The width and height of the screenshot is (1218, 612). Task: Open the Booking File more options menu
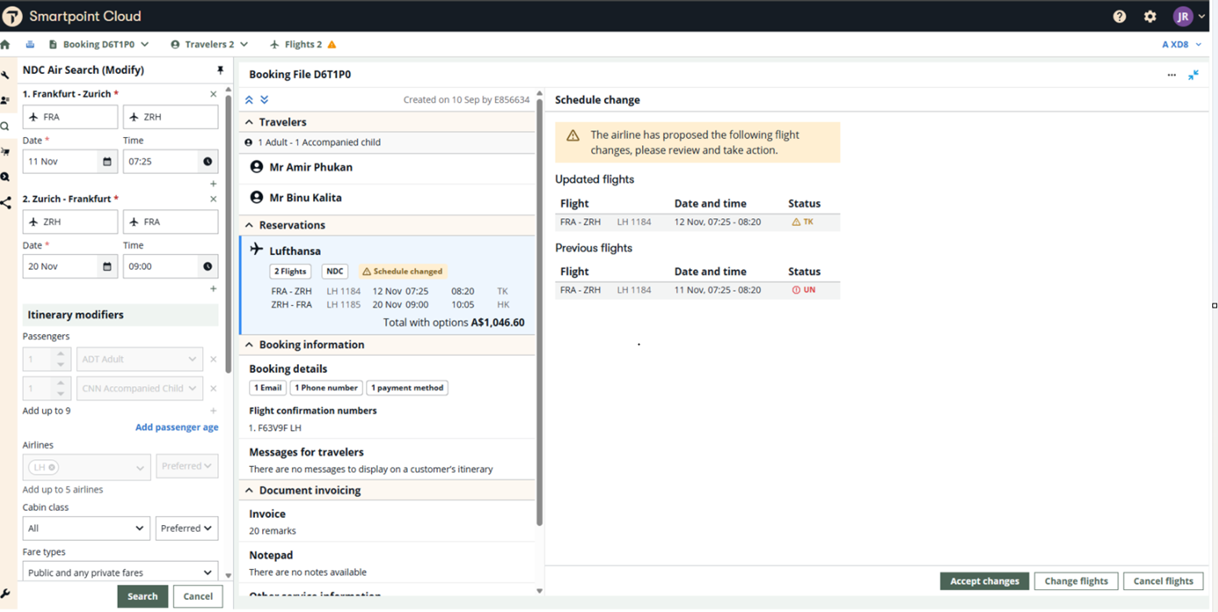1171,75
